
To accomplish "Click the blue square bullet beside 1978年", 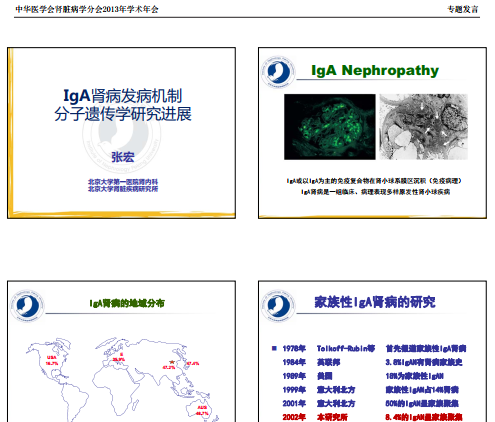I will [x=274, y=348].
